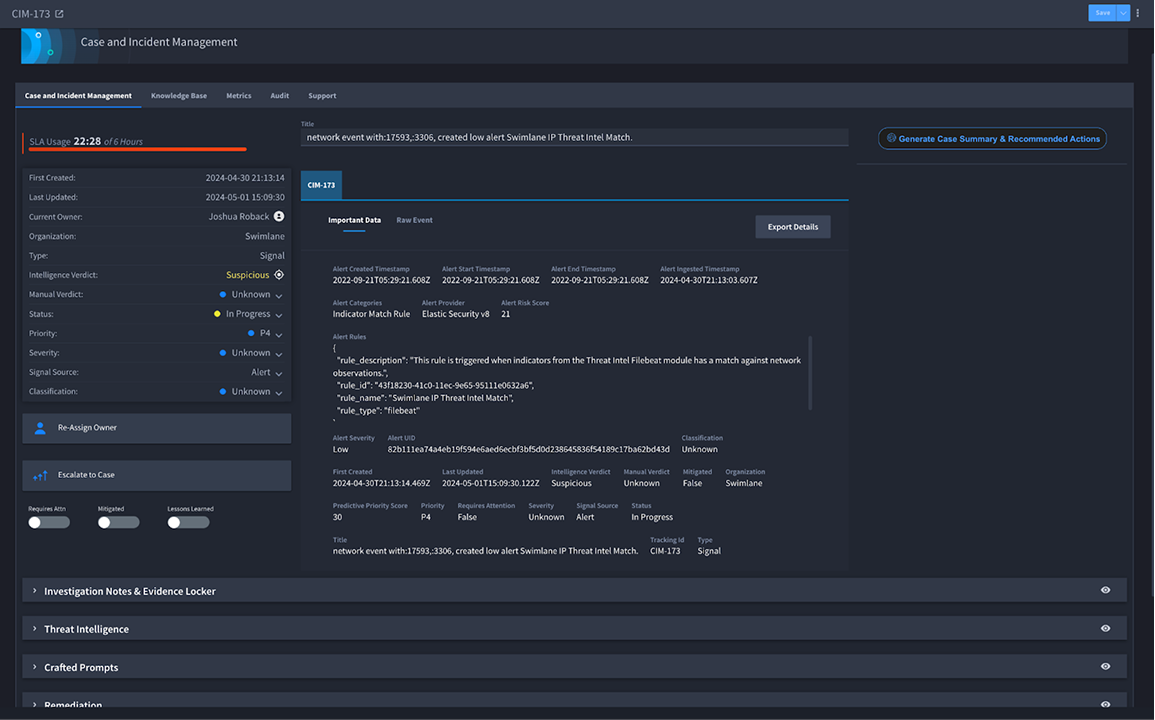Screen dimensions: 1155x720
Task: Toggle Requires Attn switch
Action: click(49, 522)
